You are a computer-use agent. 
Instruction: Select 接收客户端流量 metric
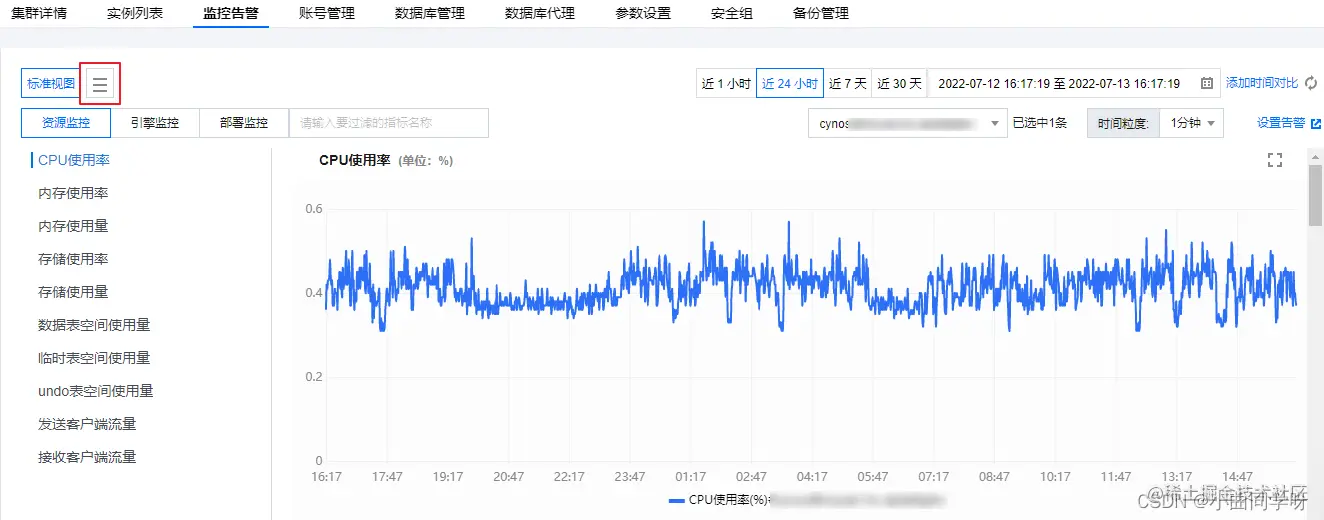pos(87,457)
